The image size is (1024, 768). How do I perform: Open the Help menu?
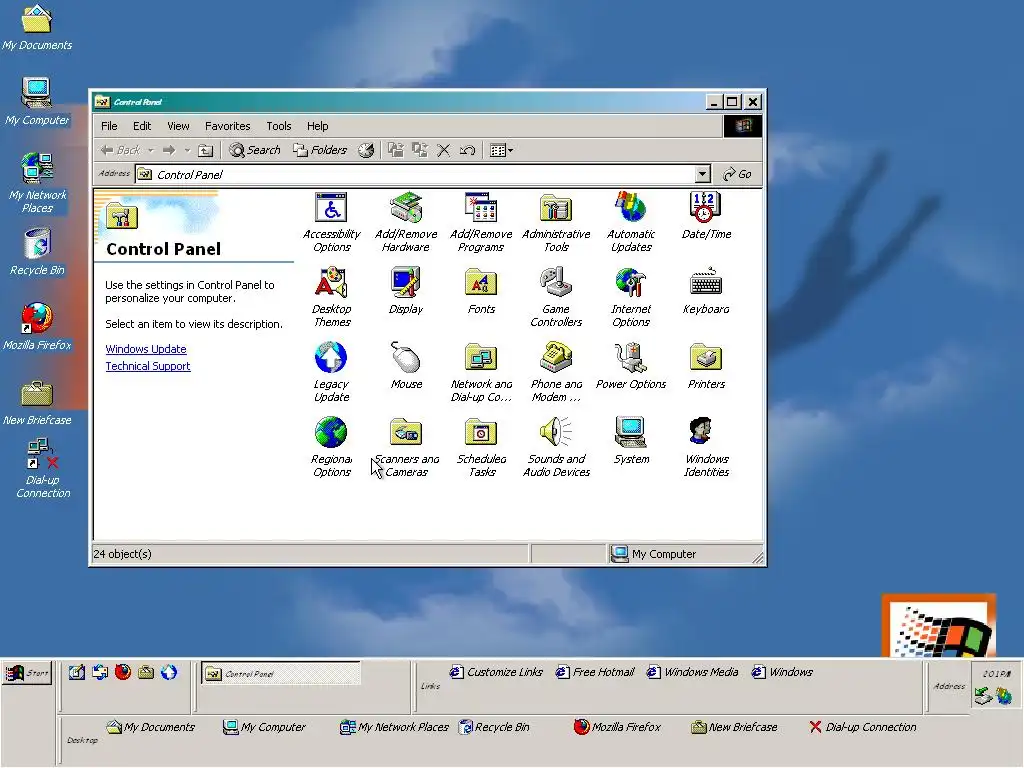[x=317, y=126]
